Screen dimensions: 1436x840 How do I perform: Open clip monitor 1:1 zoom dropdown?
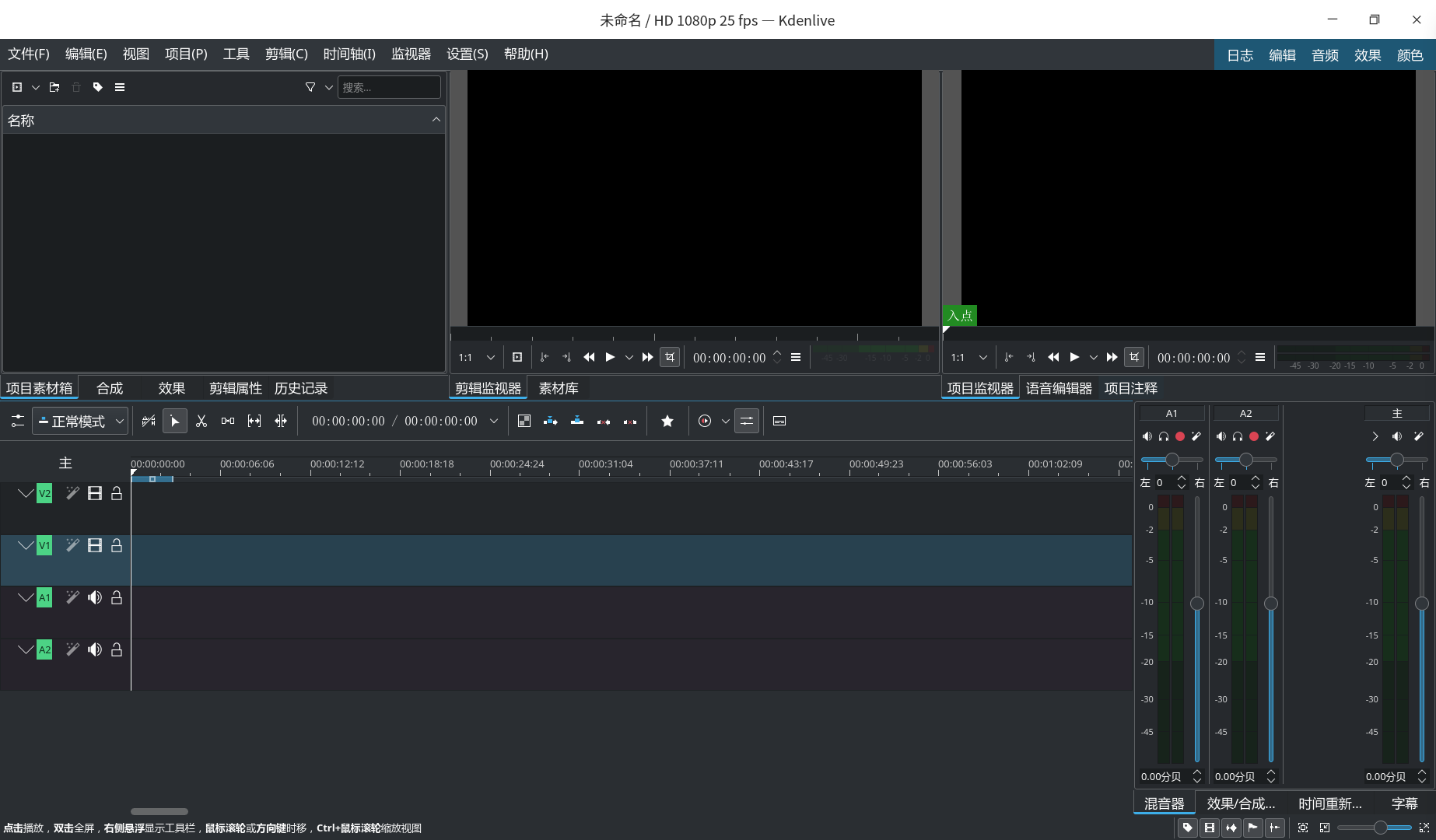point(490,357)
